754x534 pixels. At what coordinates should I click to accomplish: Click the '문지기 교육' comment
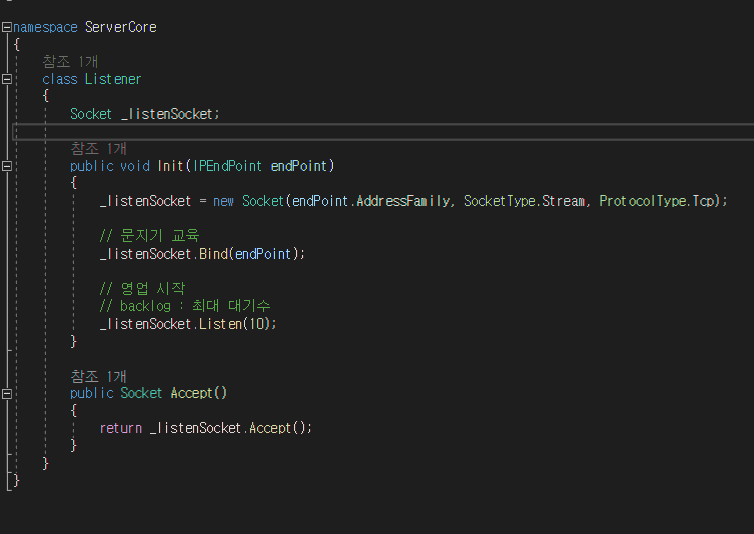[150, 236]
